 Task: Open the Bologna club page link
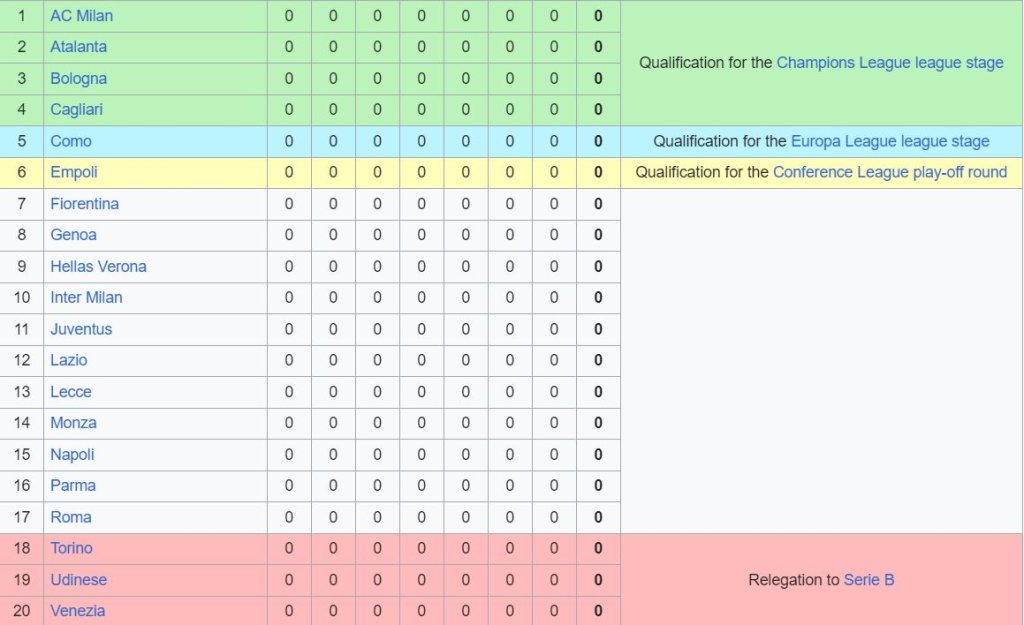[x=78, y=78]
